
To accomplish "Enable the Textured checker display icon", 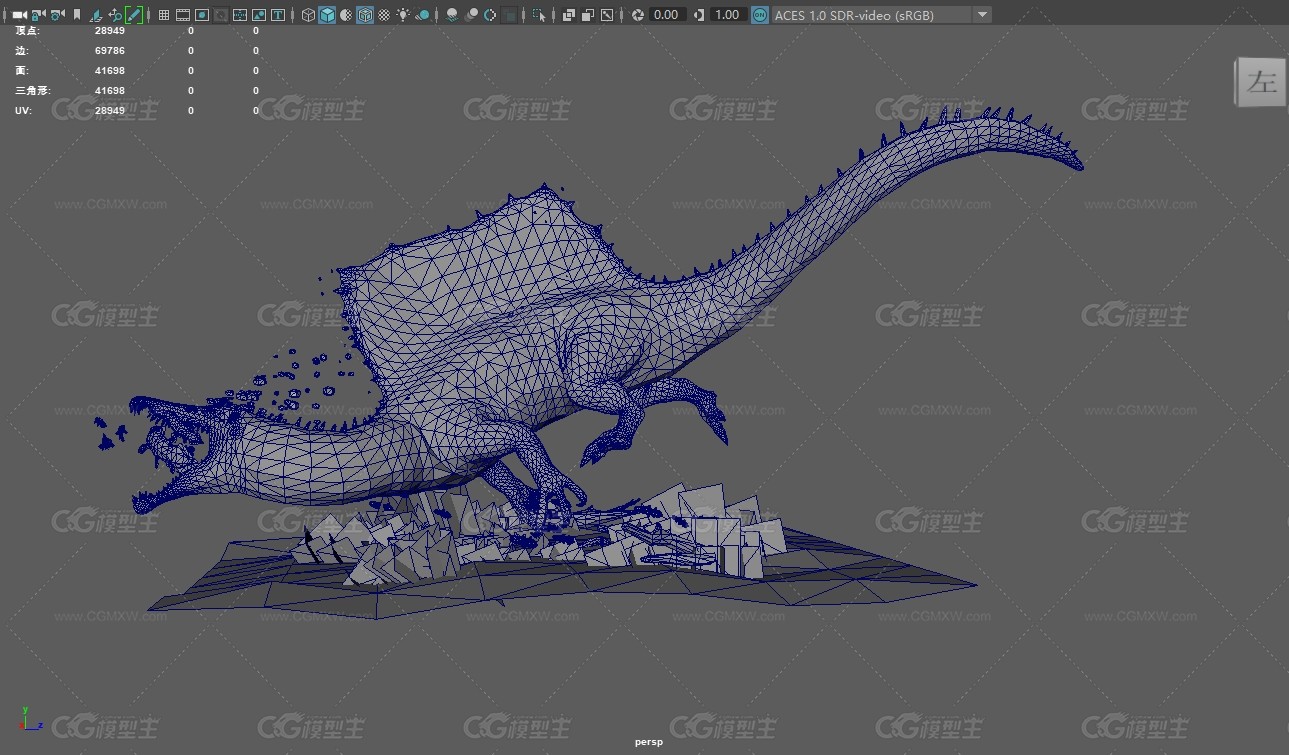I will [384, 15].
